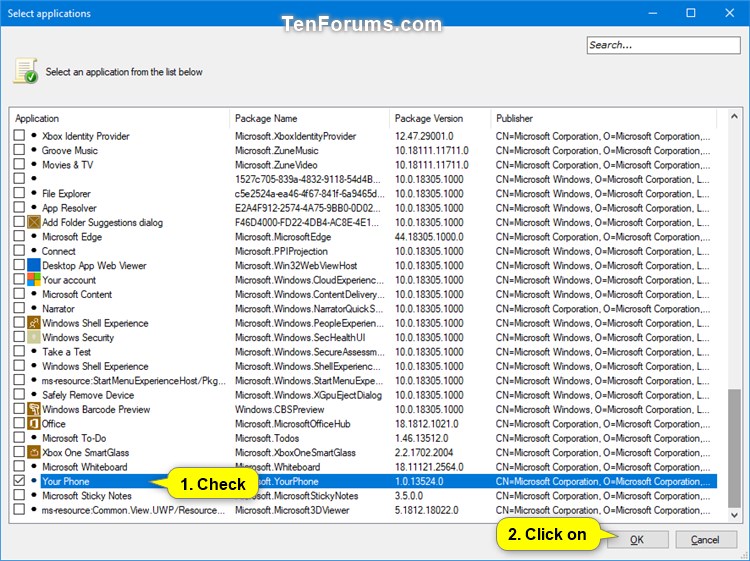Maximize the Select applications window
Screen dimensions: 750x561
click(x=691, y=13)
